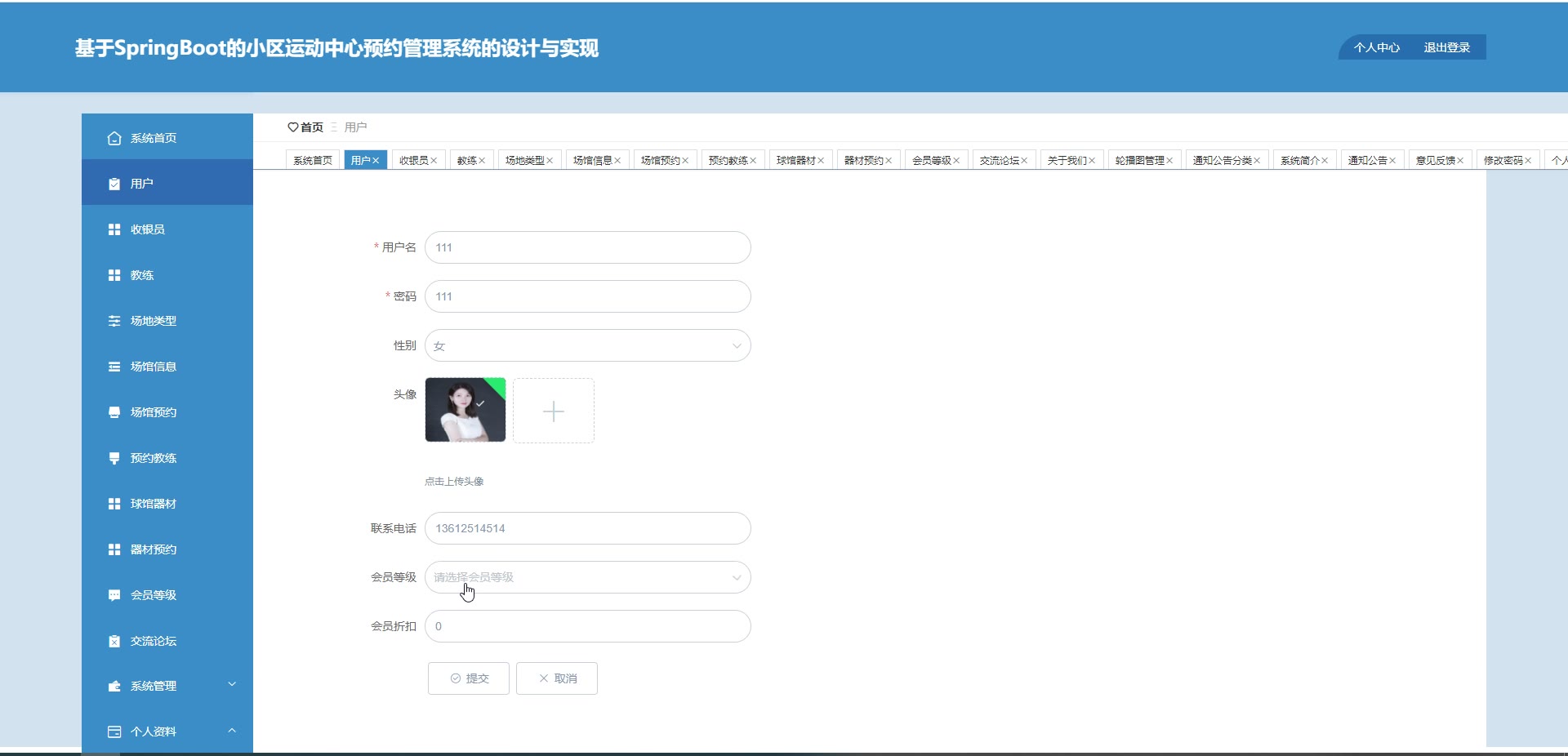Close the 用户 tab
Image resolution: width=1568 pixels, height=756 pixels.
(x=376, y=161)
